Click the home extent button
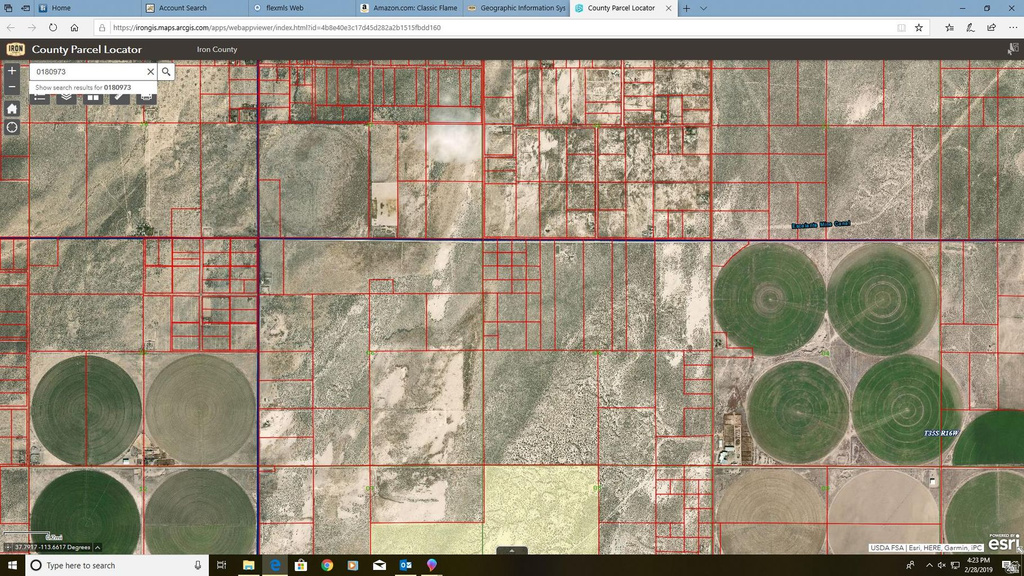Image resolution: width=1024 pixels, height=576 pixels. tap(12, 107)
